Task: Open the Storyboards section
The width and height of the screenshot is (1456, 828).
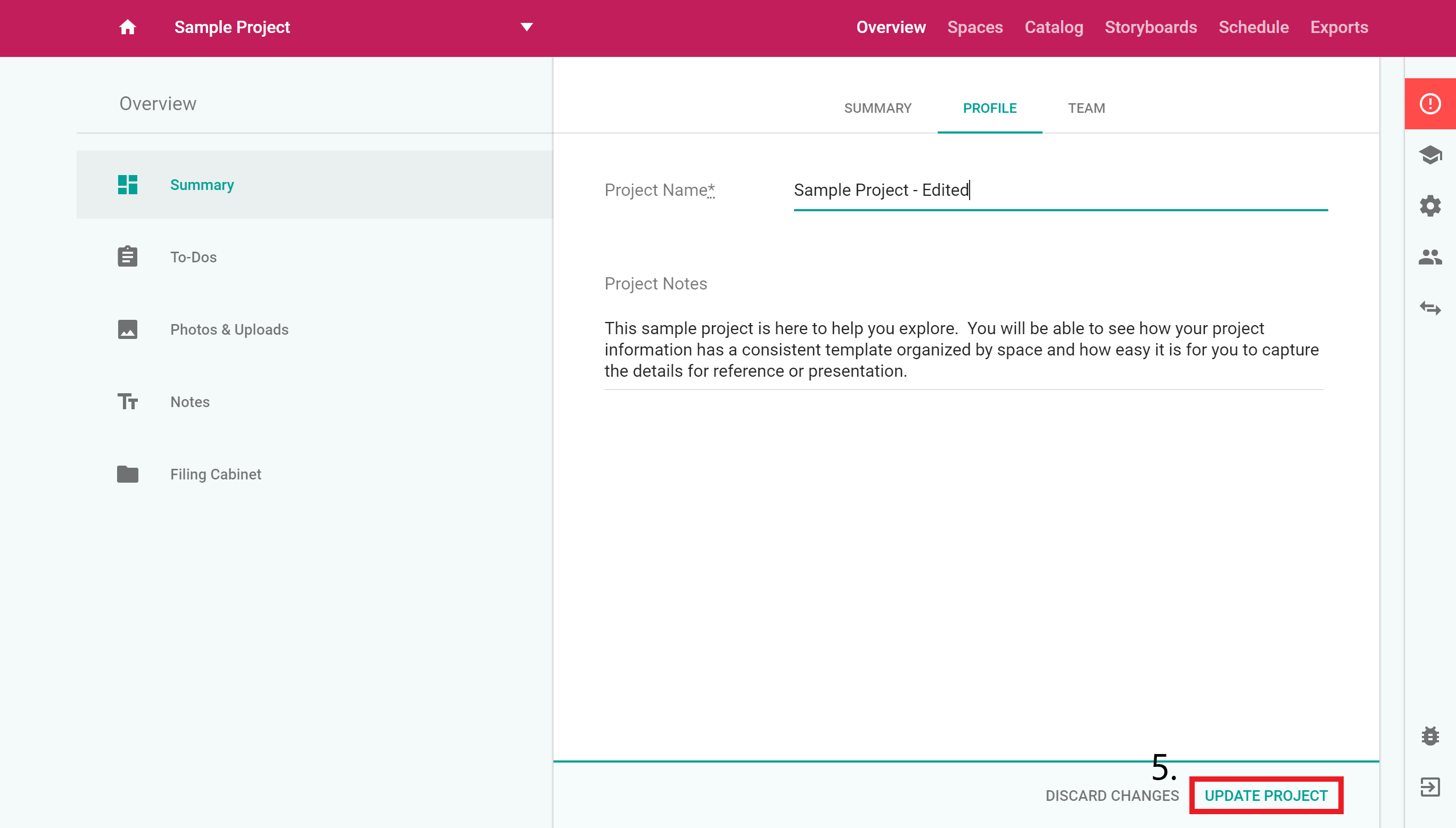Action: [x=1151, y=27]
